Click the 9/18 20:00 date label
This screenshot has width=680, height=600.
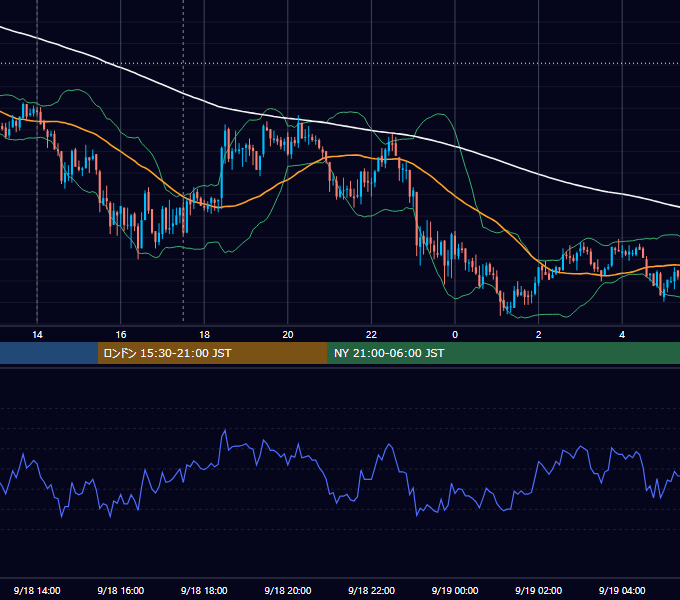(288, 590)
